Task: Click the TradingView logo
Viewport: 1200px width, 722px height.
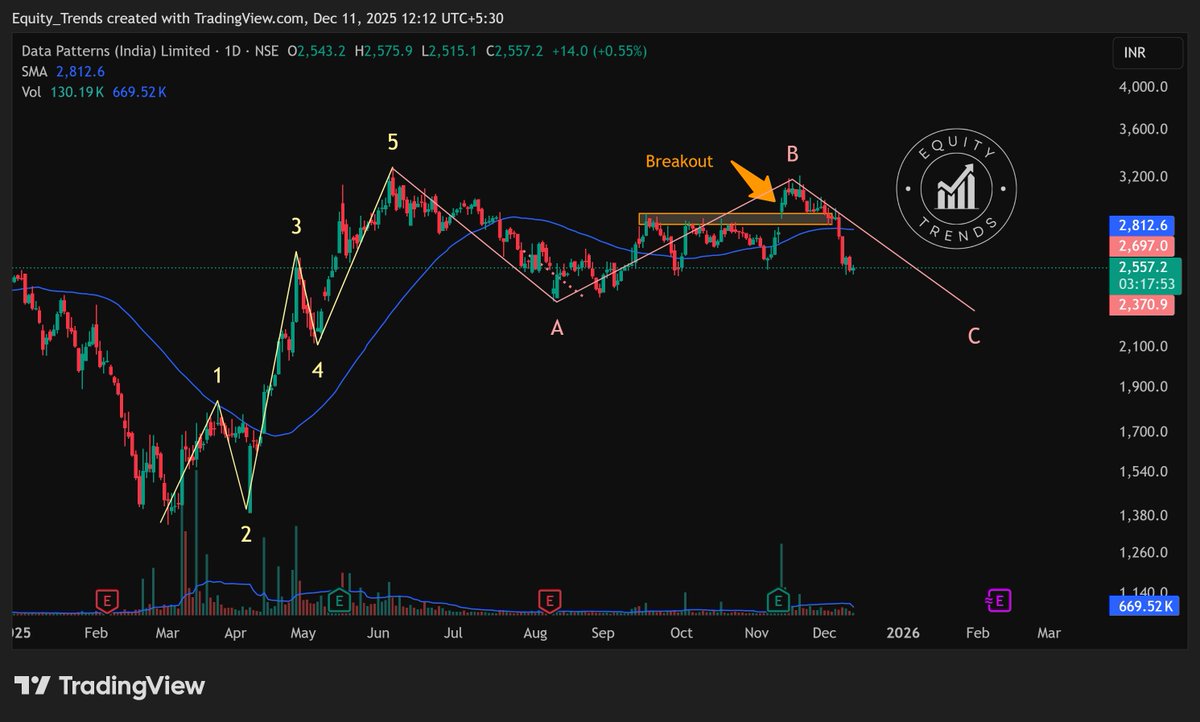Action: 110,686
